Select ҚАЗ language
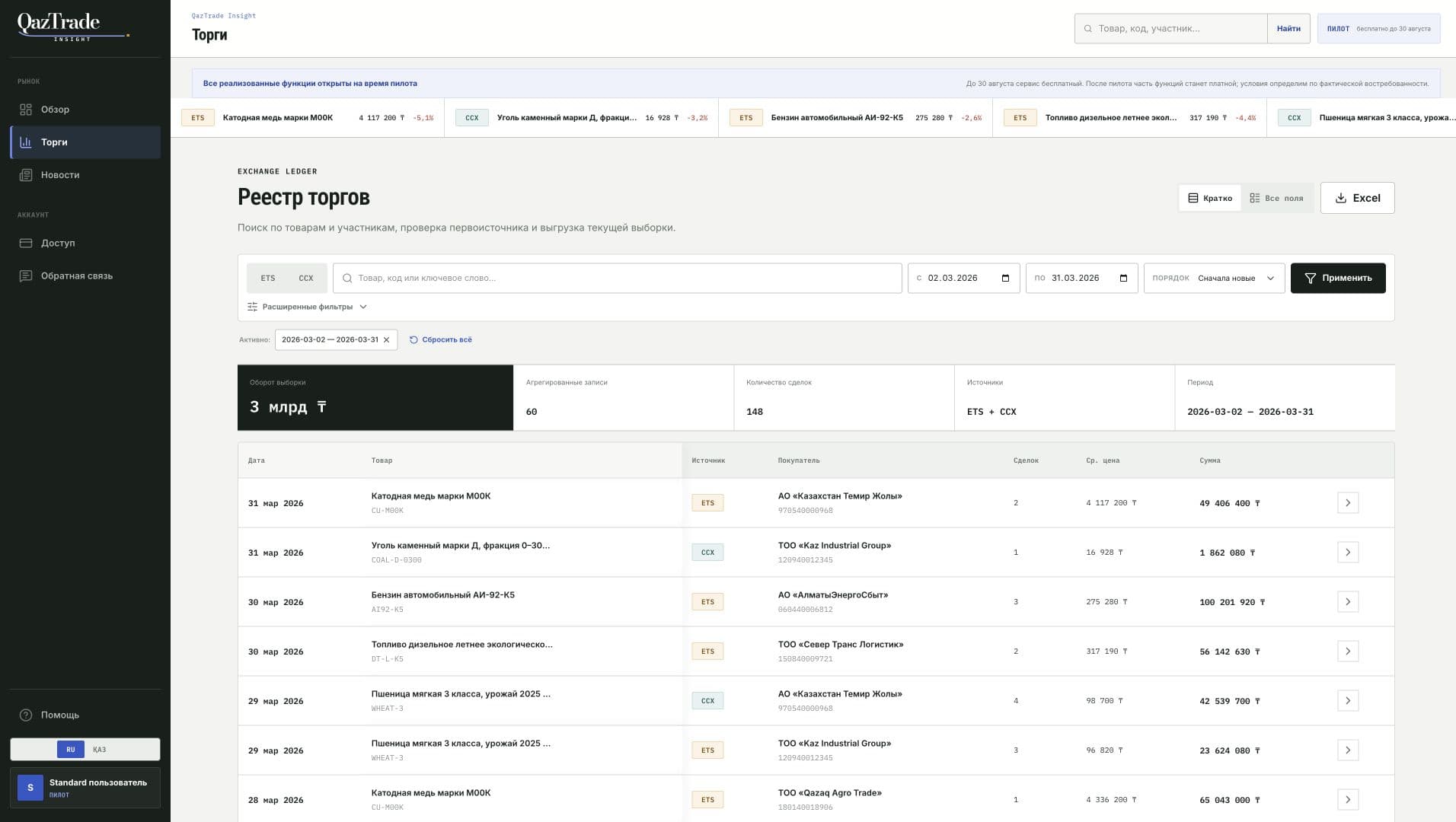Screen dimensions: 1456x822 coord(100,750)
